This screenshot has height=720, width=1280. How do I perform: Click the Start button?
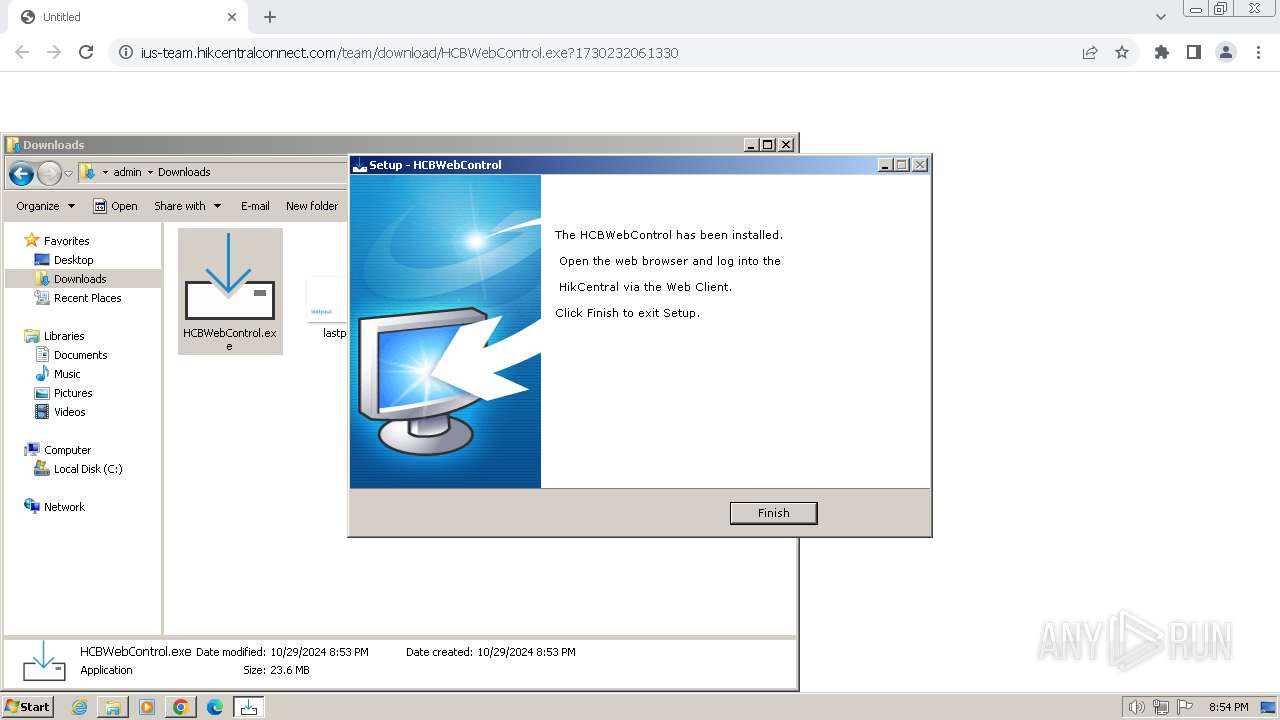(27, 706)
